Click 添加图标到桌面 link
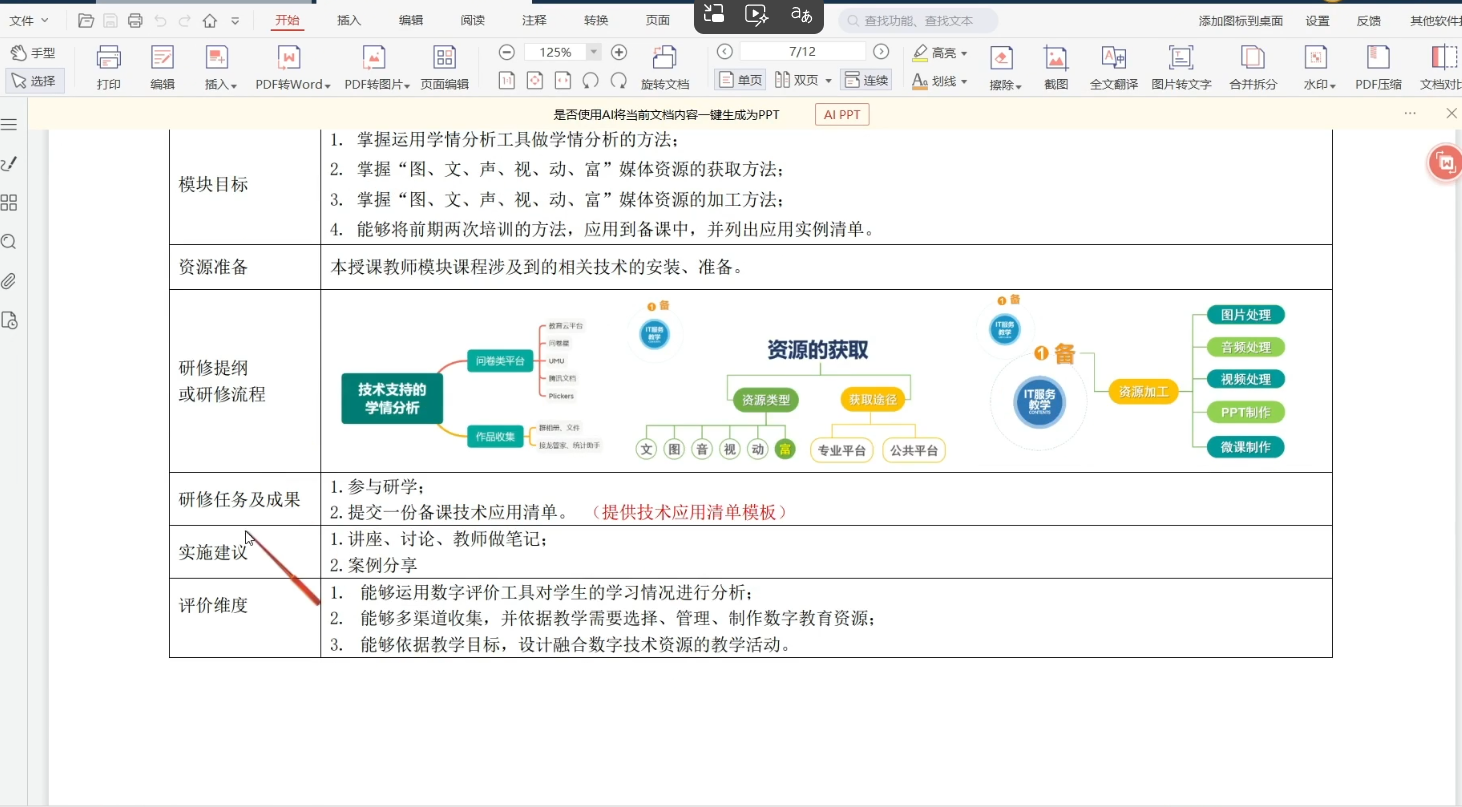This screenshot has height=807, width=1462. pyautogui.click(x=1240, y=21)
